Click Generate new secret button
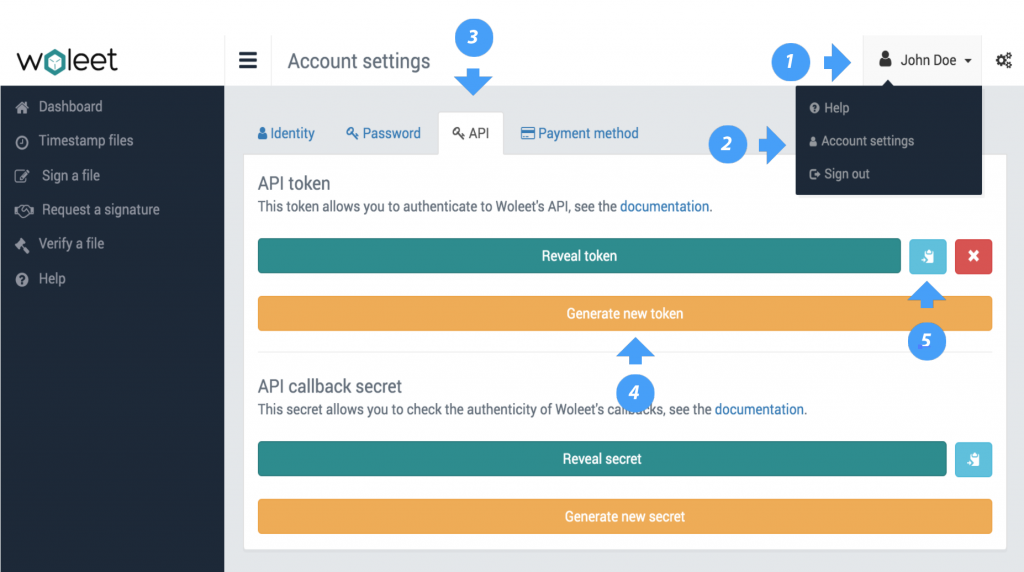The height and width of the screenshot is (572, 1024). 625,516
